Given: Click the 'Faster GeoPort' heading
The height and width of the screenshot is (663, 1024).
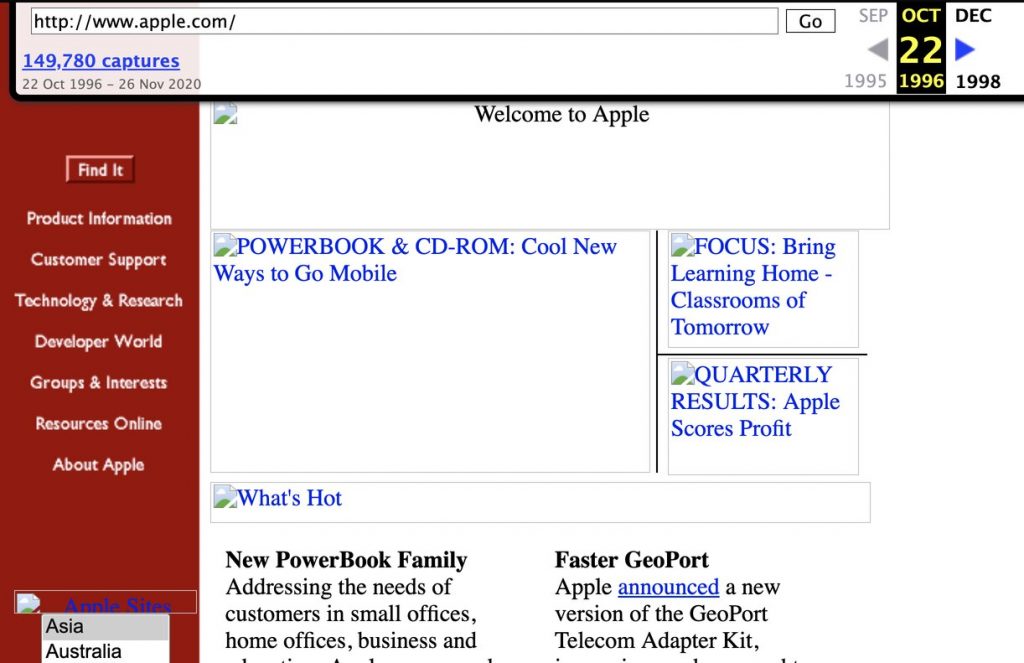Looking at the screenshot, I should click(x=632, y=560).
